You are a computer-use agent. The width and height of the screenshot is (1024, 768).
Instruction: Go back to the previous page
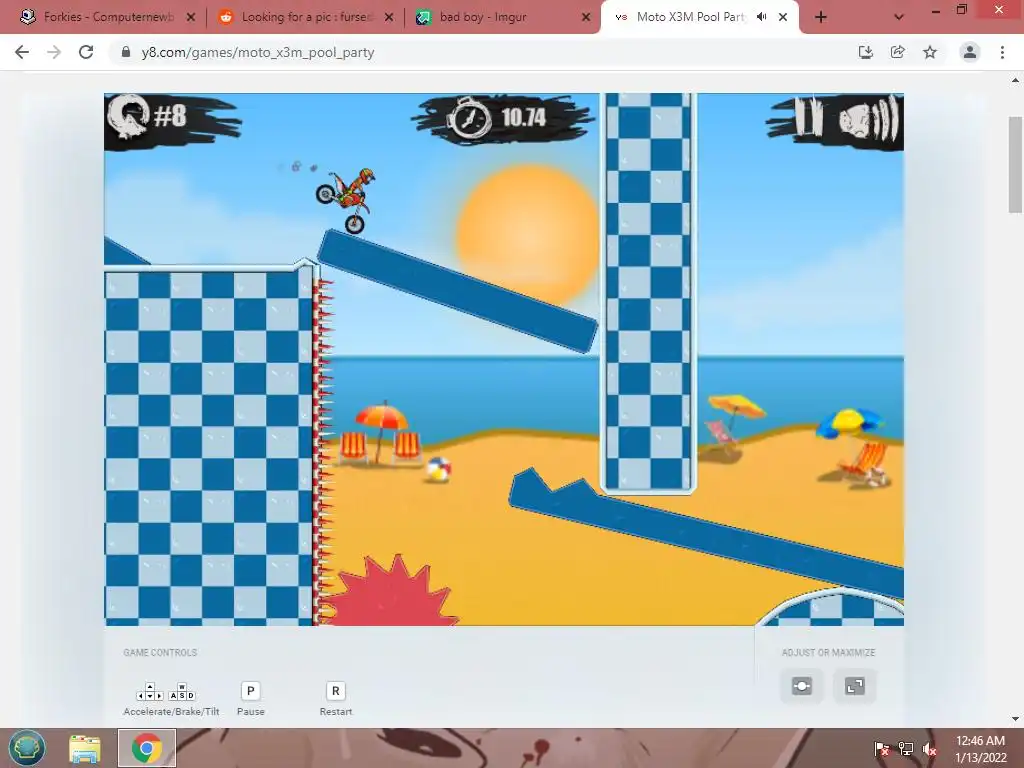pos(22,52)
